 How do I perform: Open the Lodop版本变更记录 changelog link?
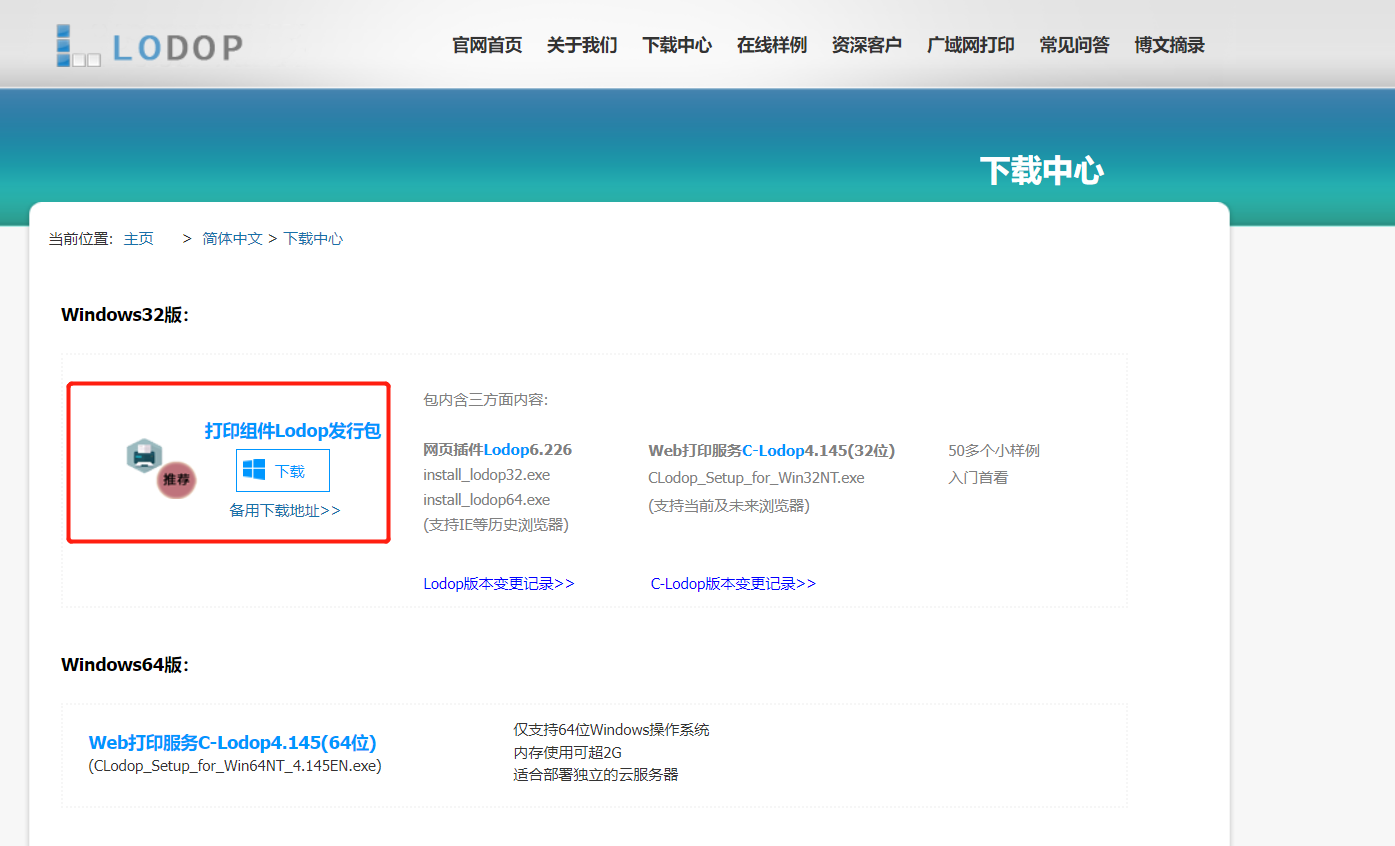tap(498, 583)
